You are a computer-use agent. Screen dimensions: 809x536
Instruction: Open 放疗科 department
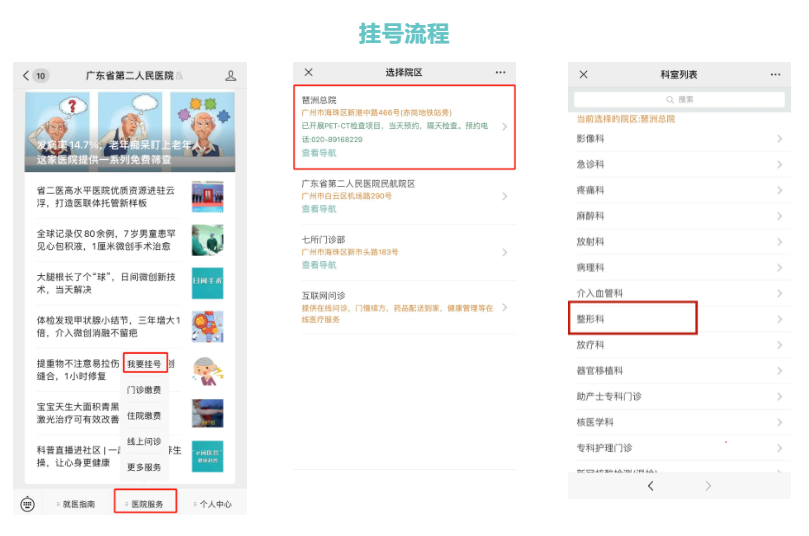pyautogui.click(x=680, y=345)
